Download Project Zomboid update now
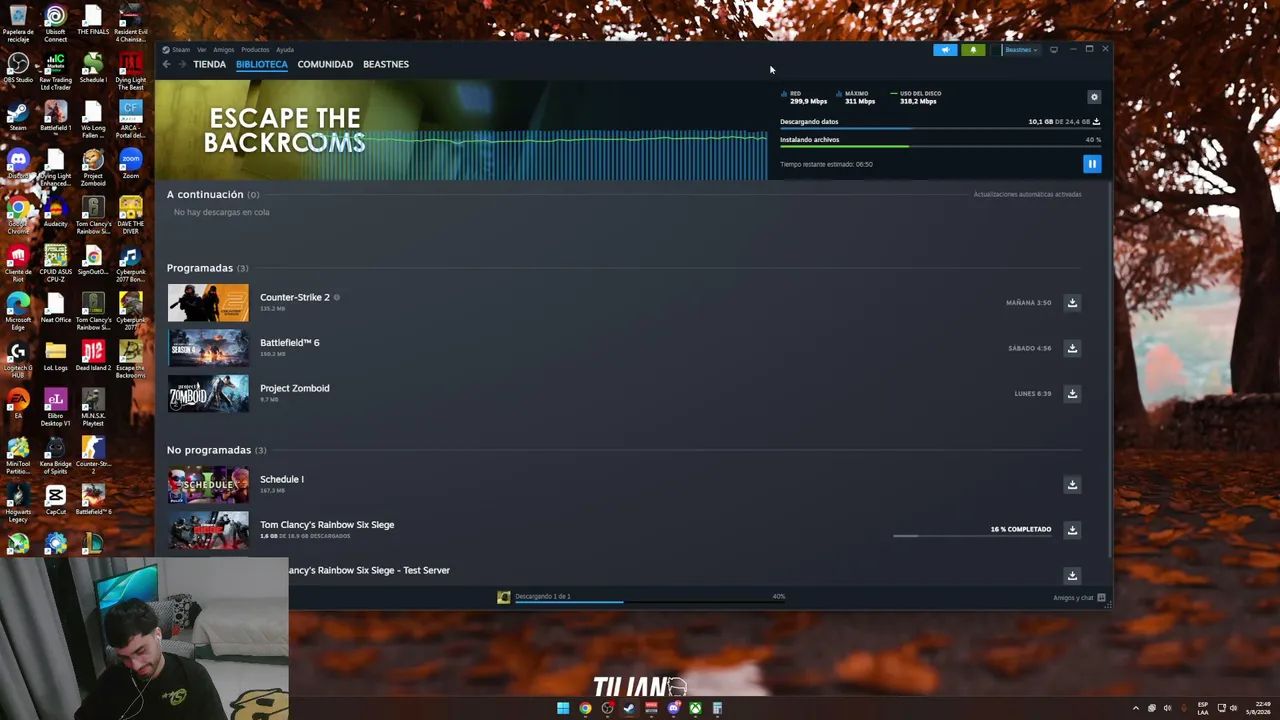Viewport: 1280px width, 720px height. (x=1072, y=394)
